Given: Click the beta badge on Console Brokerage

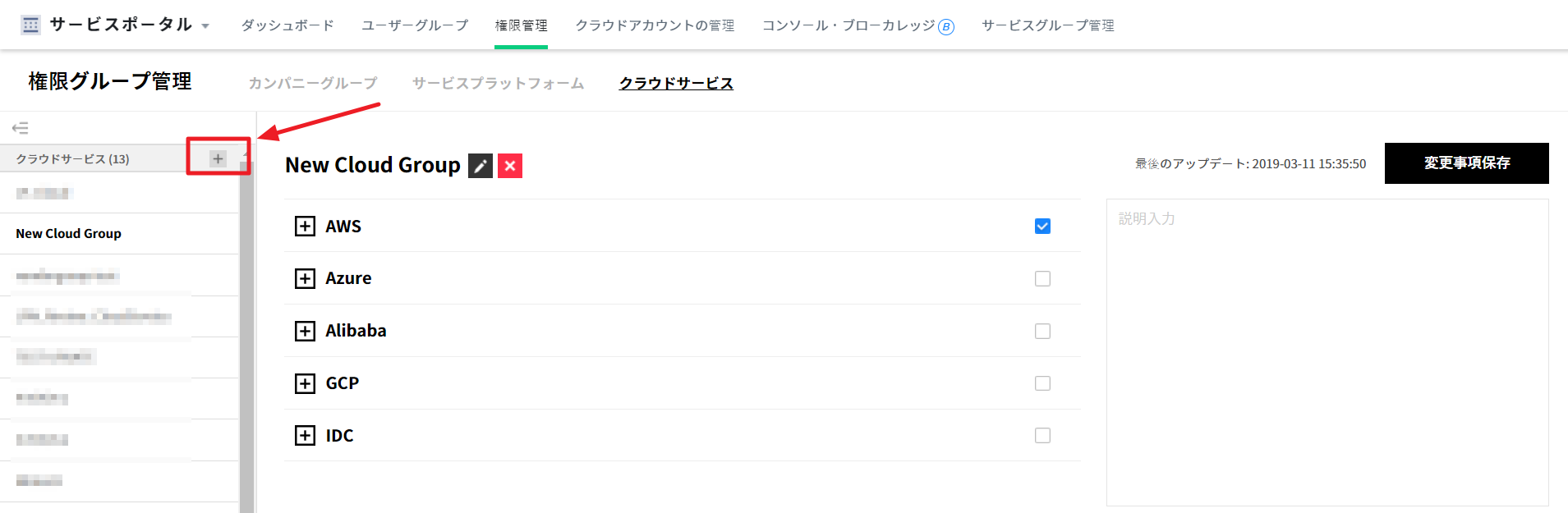Looking at the screenshot, I should 946,27.
